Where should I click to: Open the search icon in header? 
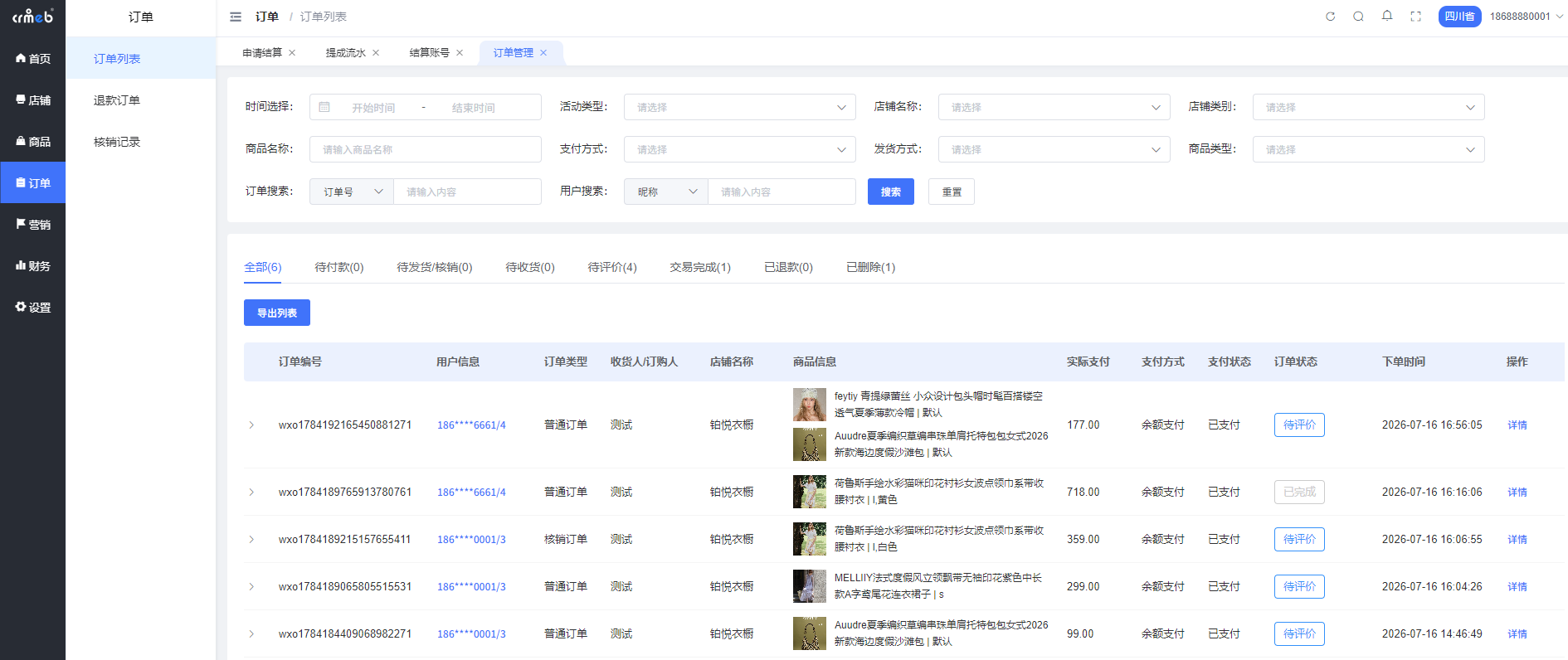pos(1358,17)
